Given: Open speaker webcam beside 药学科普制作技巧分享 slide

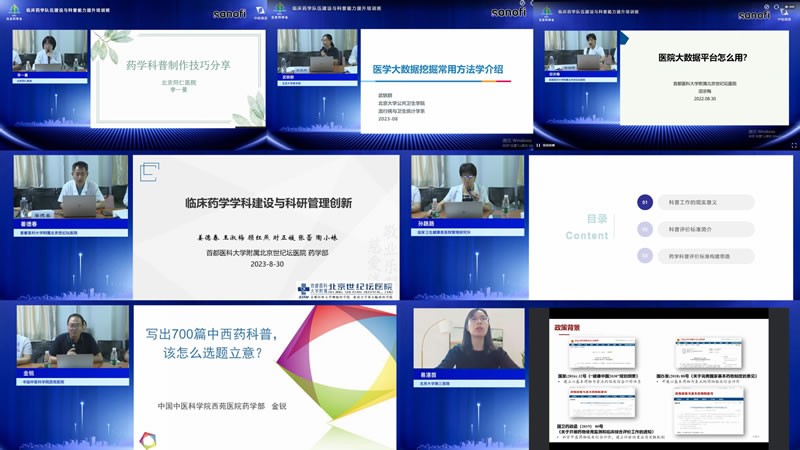Looking at the screenshot, I should pyautogui.click(x=50, y=51).
